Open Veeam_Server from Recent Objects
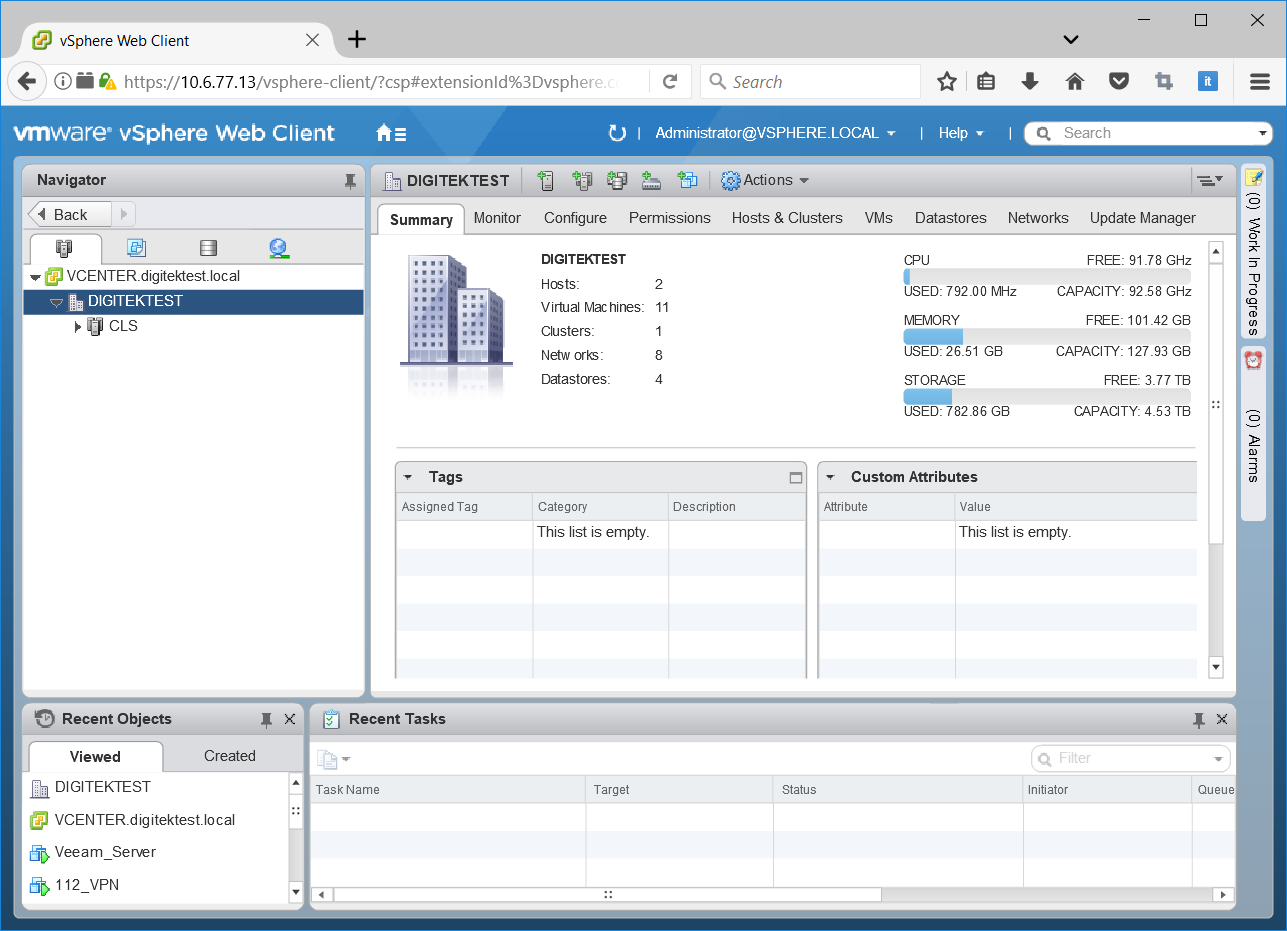 [x=105, y=852]
